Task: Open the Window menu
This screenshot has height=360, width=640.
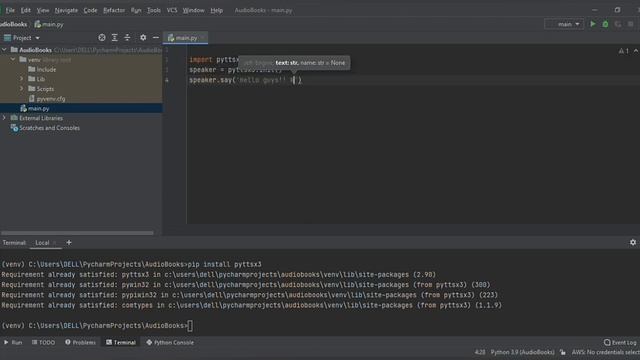Action: click(x=193, y=10)
